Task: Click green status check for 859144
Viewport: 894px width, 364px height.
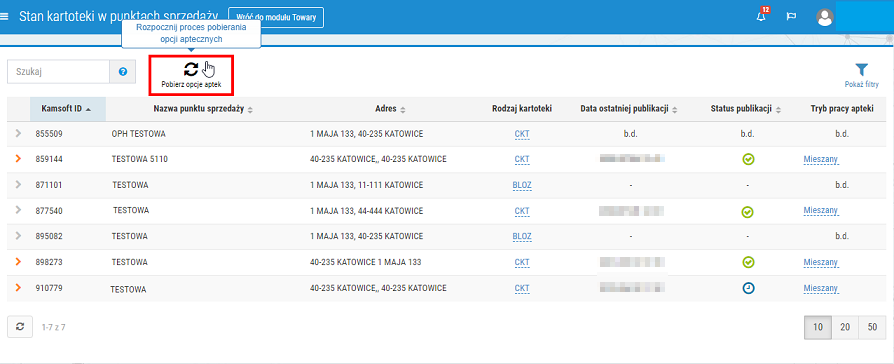Action: (748, 160)
